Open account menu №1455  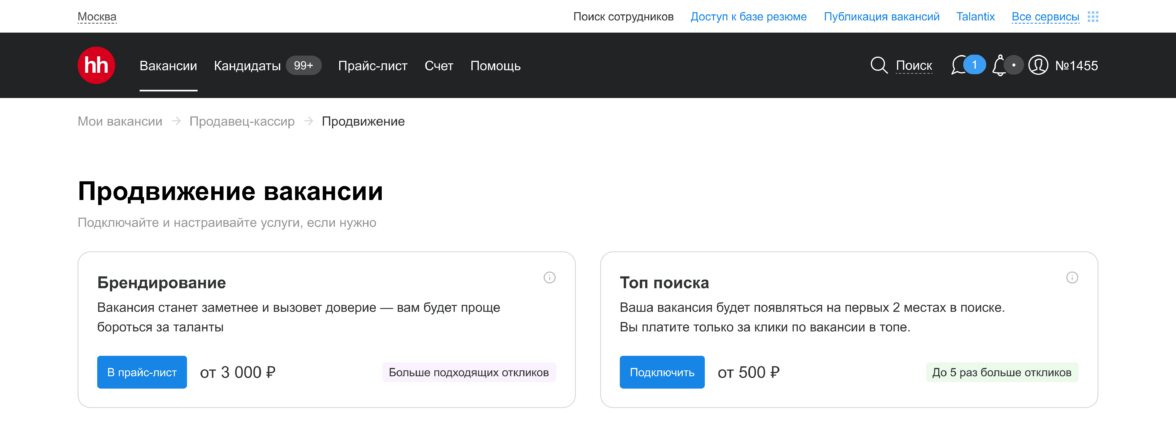tap(1076, 66)
